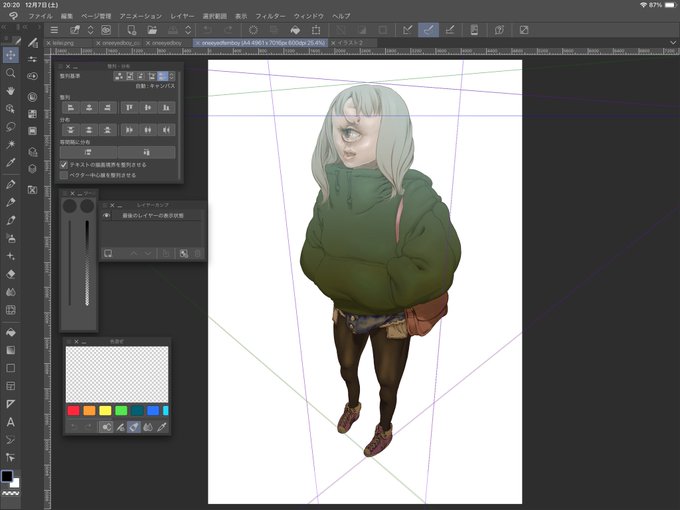Open the hamburger menu in command bar
The image size is (680, 510).
pos(54,30)
